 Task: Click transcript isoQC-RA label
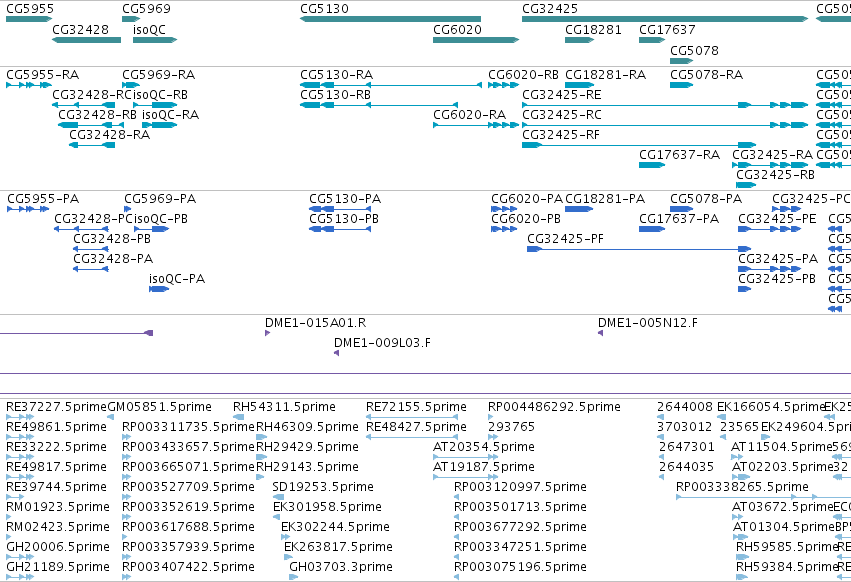(x=170, y=115)
